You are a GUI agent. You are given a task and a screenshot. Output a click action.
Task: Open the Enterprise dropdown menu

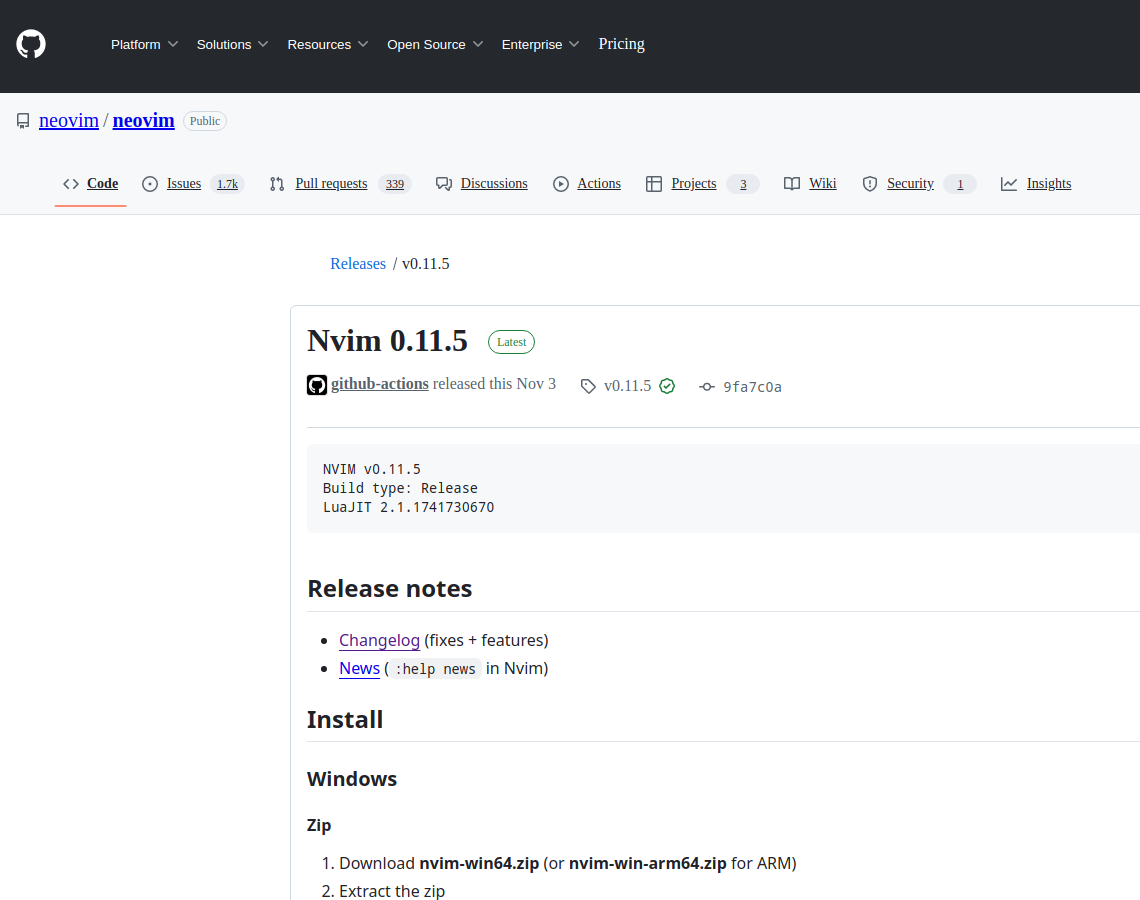click(x=539, y=44)
